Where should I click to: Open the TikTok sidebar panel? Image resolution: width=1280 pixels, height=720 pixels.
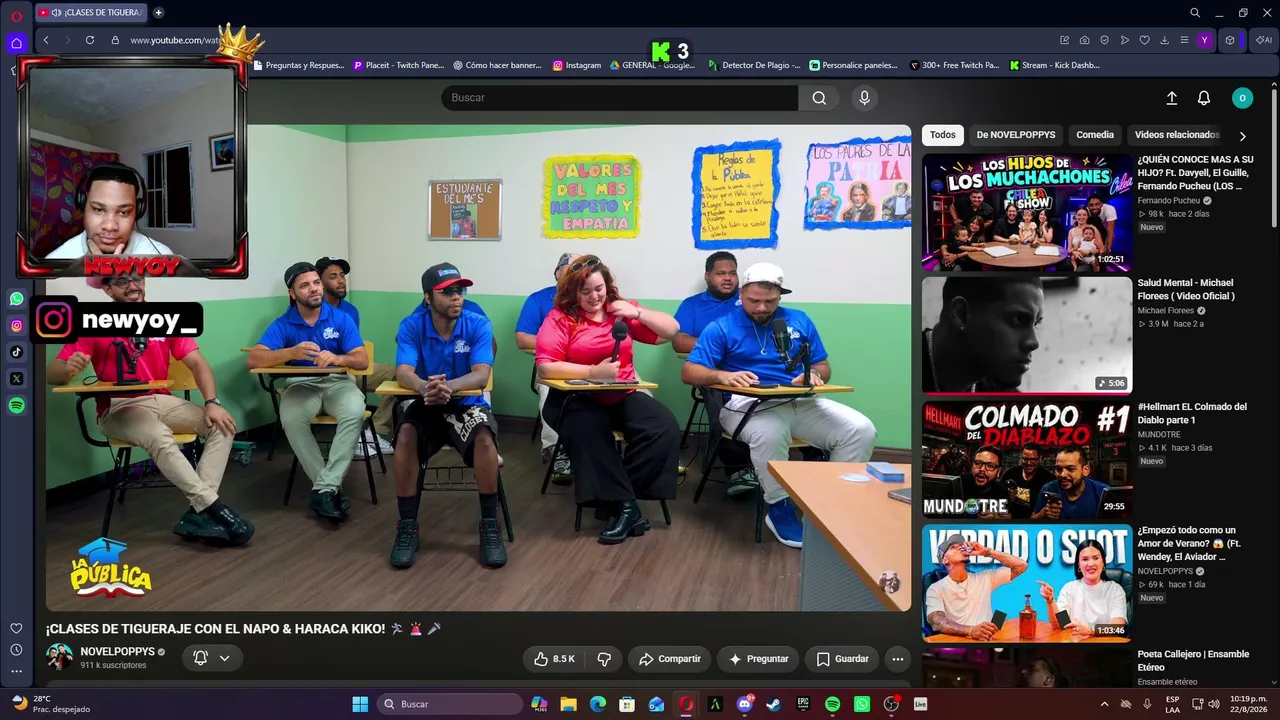(x=16, y=352)
